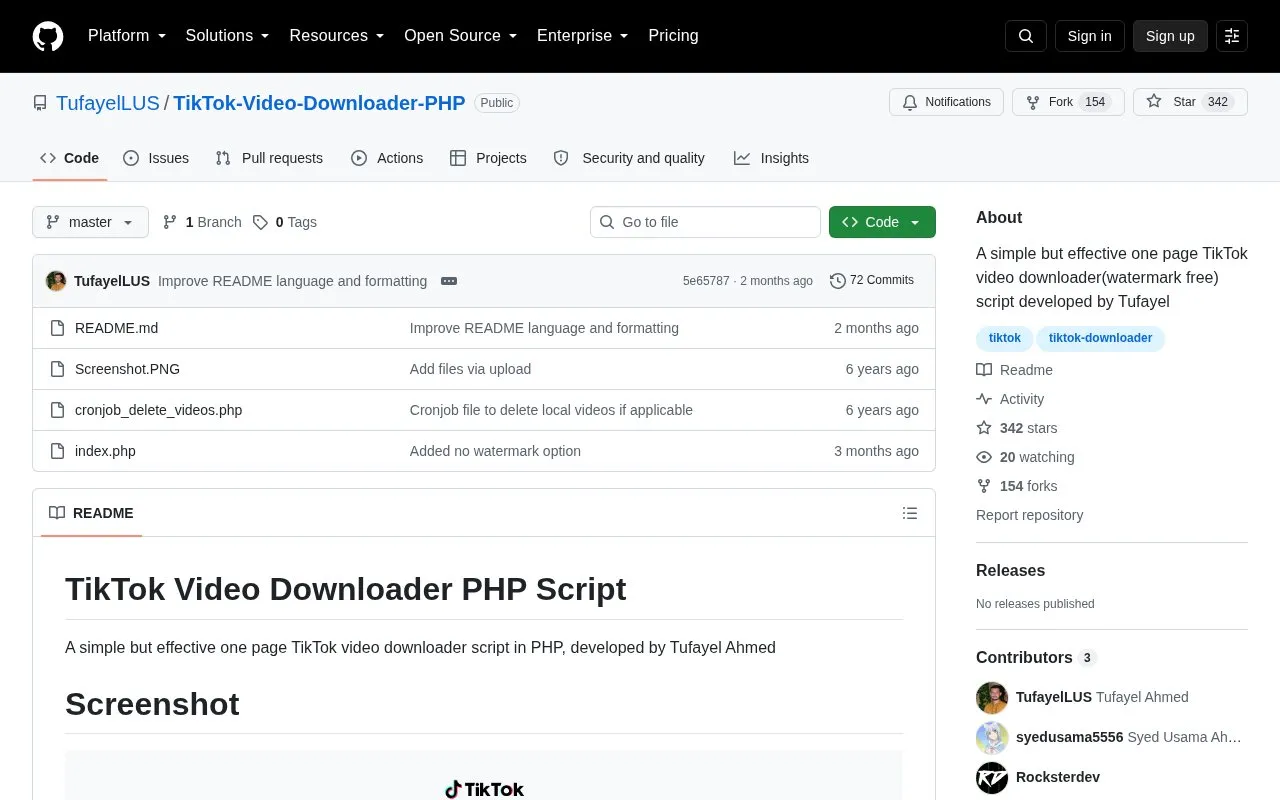Viewport: 1280px width, 800px height.
Task: Expand the Solutions menu
Action: point(228,36)
